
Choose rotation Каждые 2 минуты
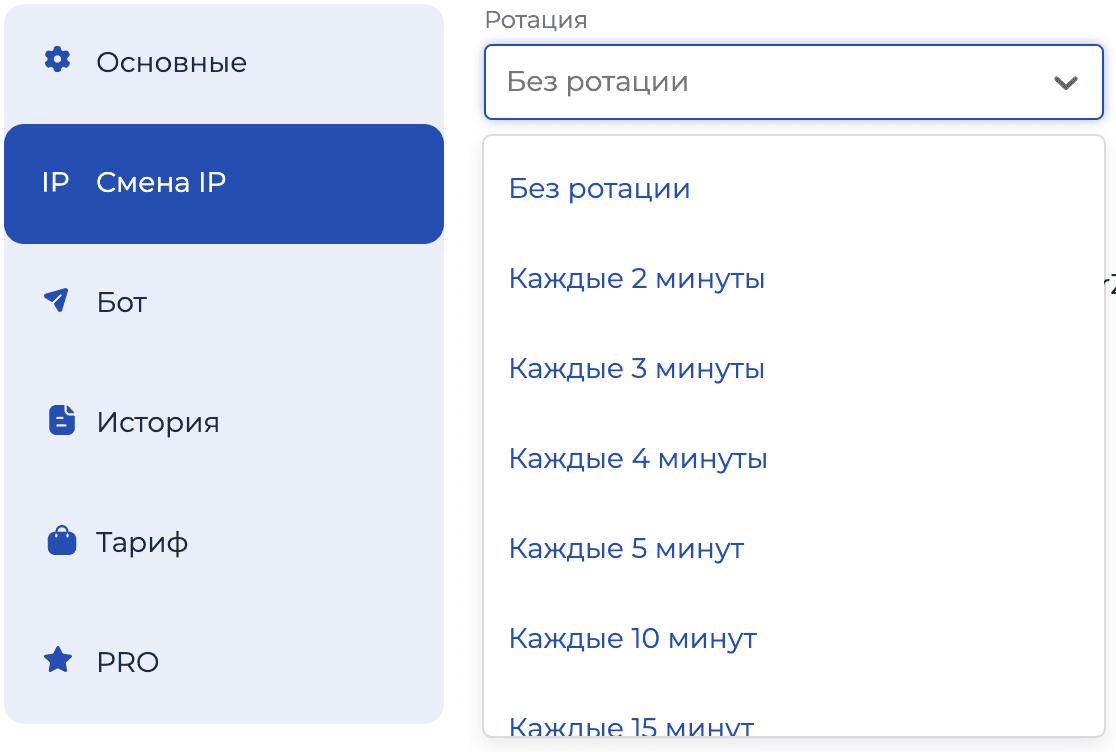[x=637, y=278]
